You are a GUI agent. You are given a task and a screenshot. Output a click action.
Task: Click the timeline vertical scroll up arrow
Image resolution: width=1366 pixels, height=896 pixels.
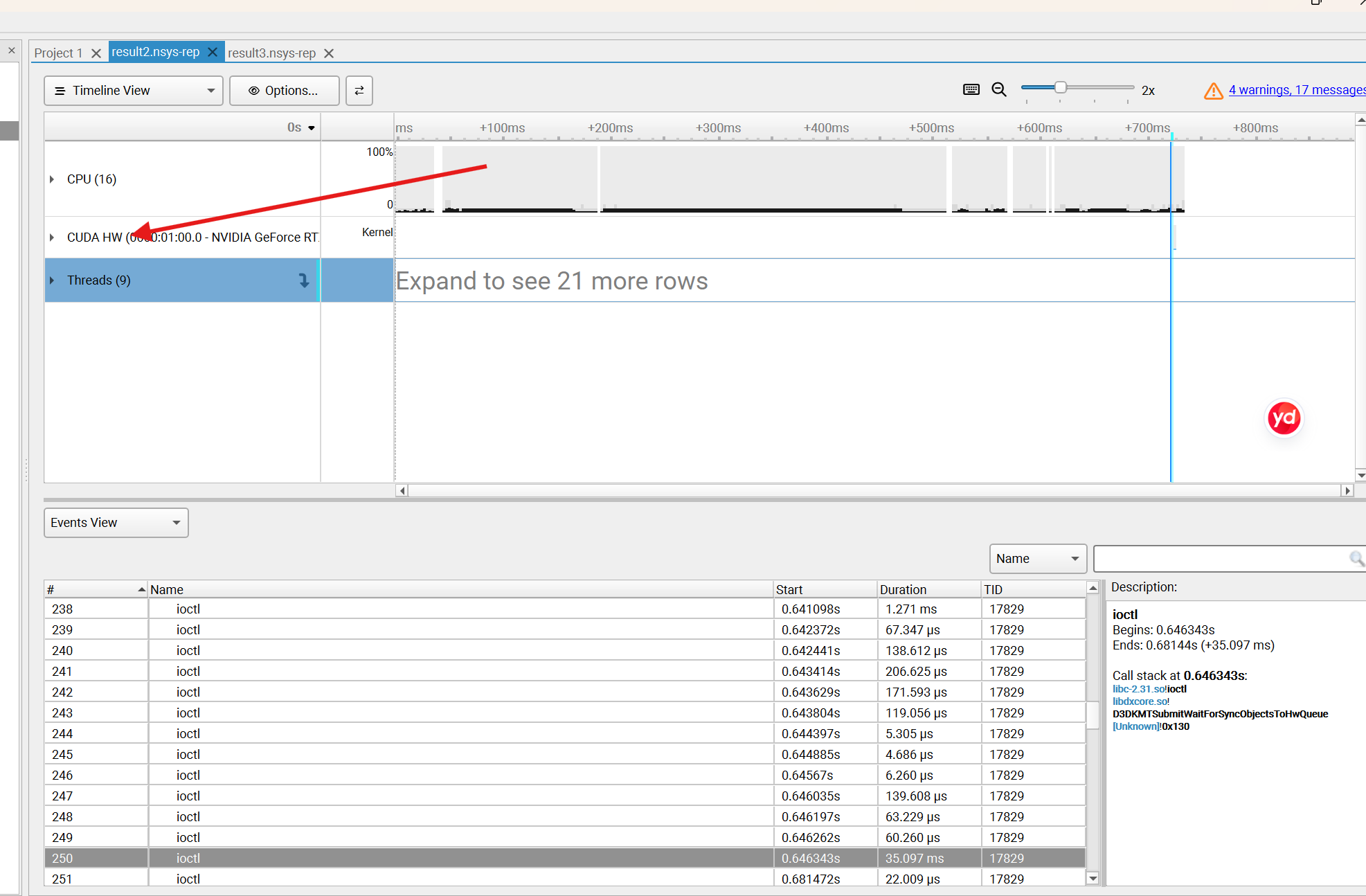click(1360, 120)
